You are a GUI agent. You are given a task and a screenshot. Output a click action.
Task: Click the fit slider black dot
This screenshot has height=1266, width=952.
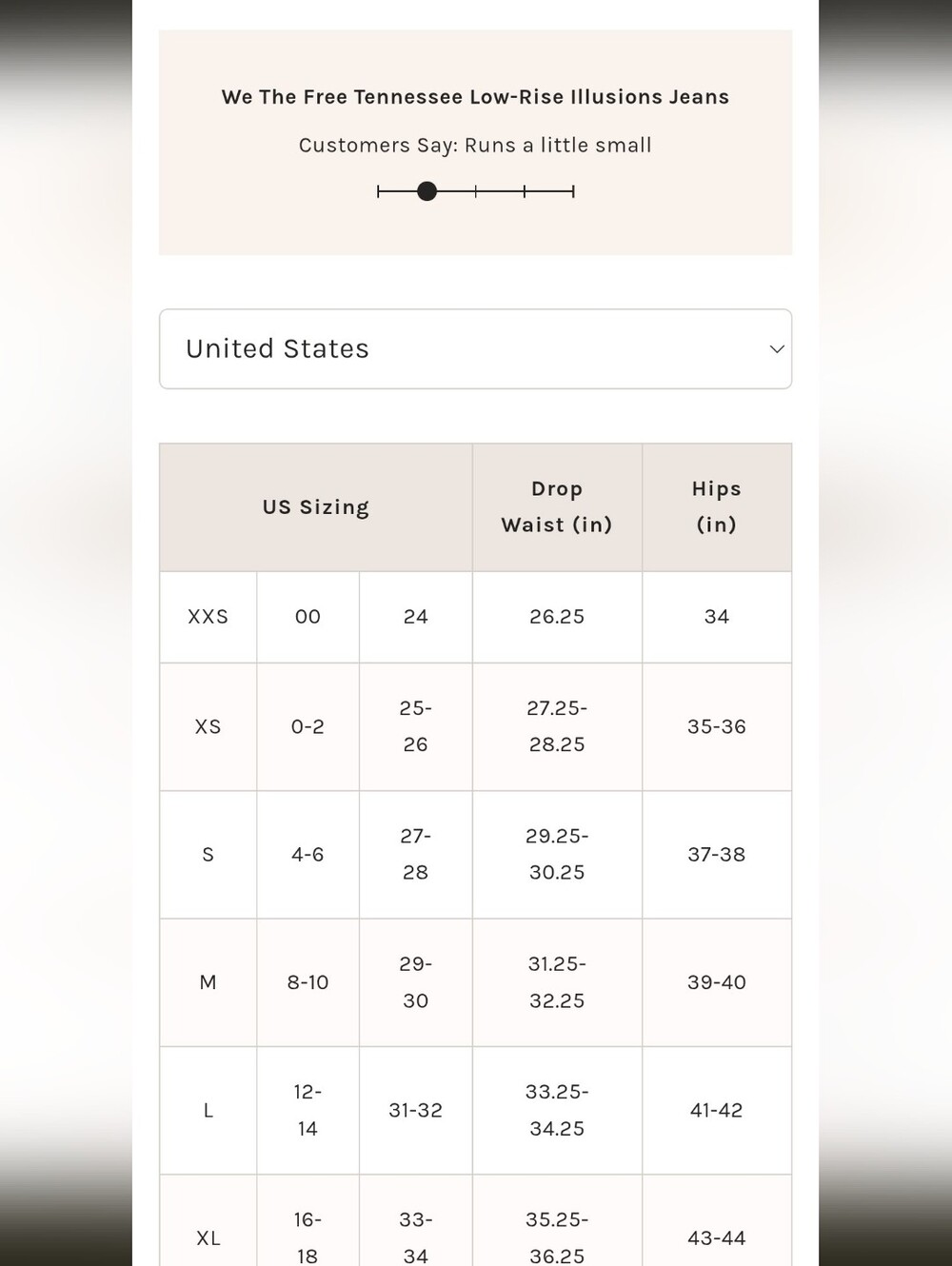pos(427,191)
